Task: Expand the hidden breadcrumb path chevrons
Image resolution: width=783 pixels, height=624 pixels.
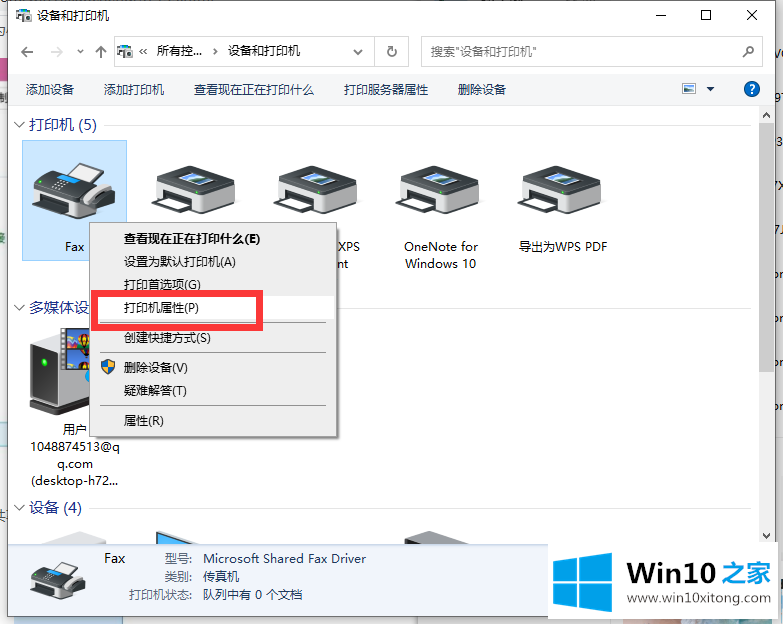Action: pos(143,51)
